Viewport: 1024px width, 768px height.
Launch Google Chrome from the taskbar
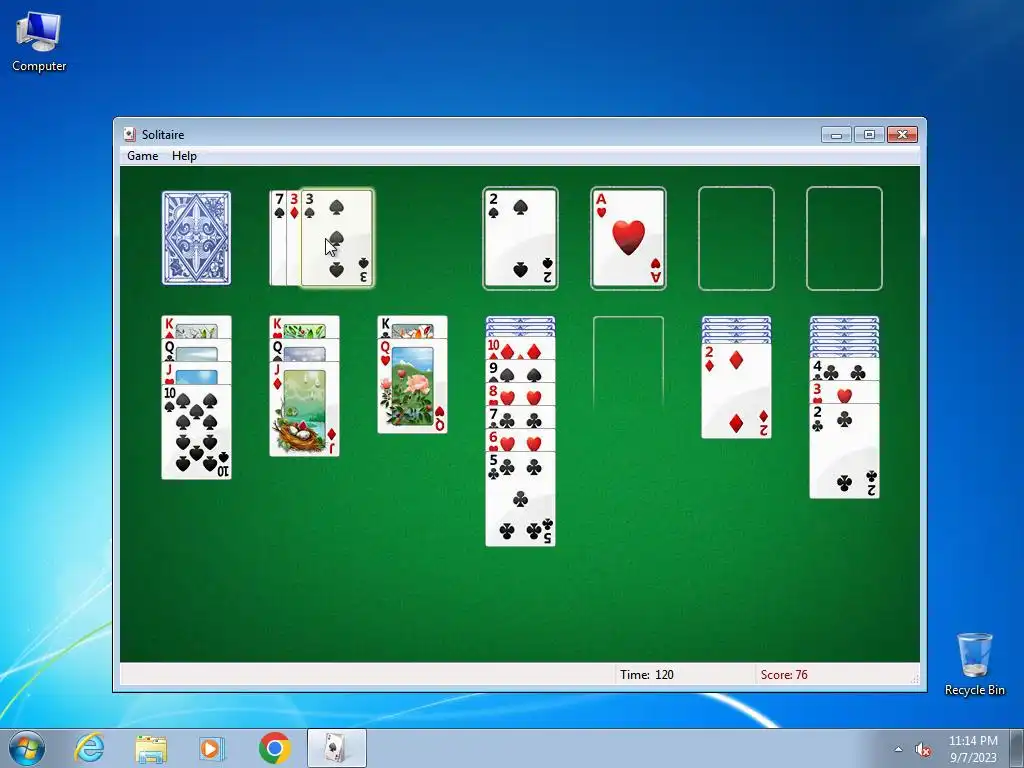tap(275, 748)
